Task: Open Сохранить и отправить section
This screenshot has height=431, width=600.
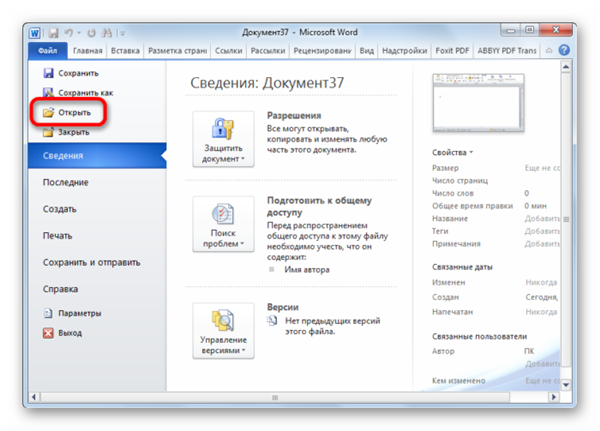Action: (x=91, y=263)
